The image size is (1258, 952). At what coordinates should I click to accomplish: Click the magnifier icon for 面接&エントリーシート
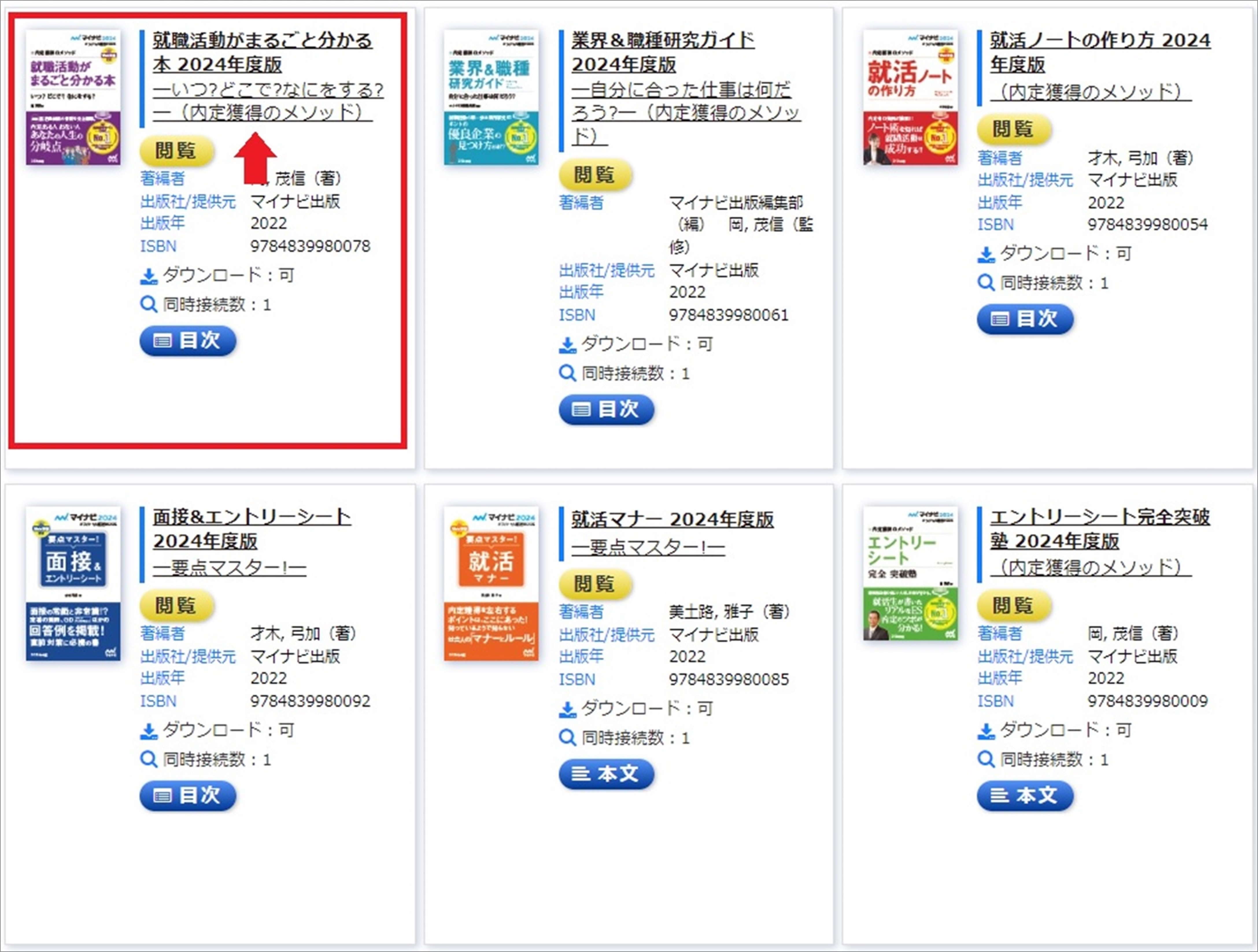click(x=148, y=759)
